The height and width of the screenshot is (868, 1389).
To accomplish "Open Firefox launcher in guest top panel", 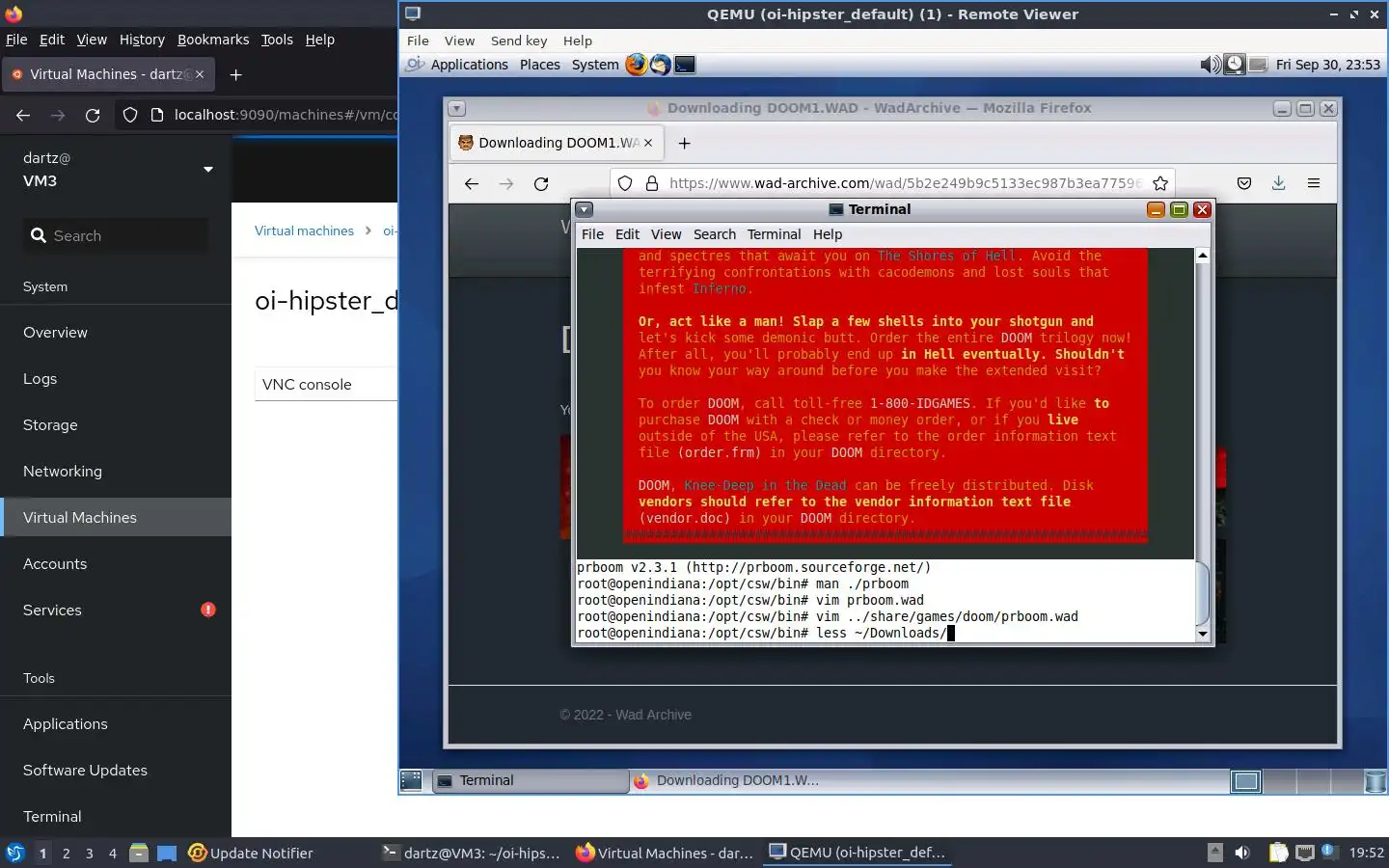I will [636, 65].
